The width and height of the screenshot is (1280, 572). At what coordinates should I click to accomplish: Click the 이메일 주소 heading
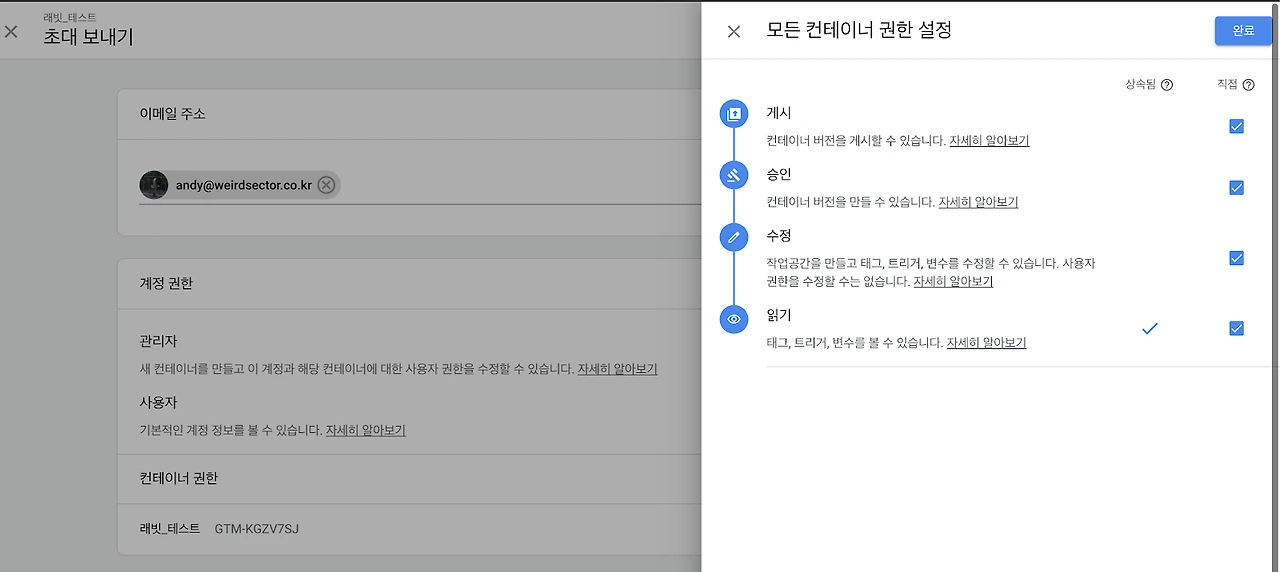(172, 114)
